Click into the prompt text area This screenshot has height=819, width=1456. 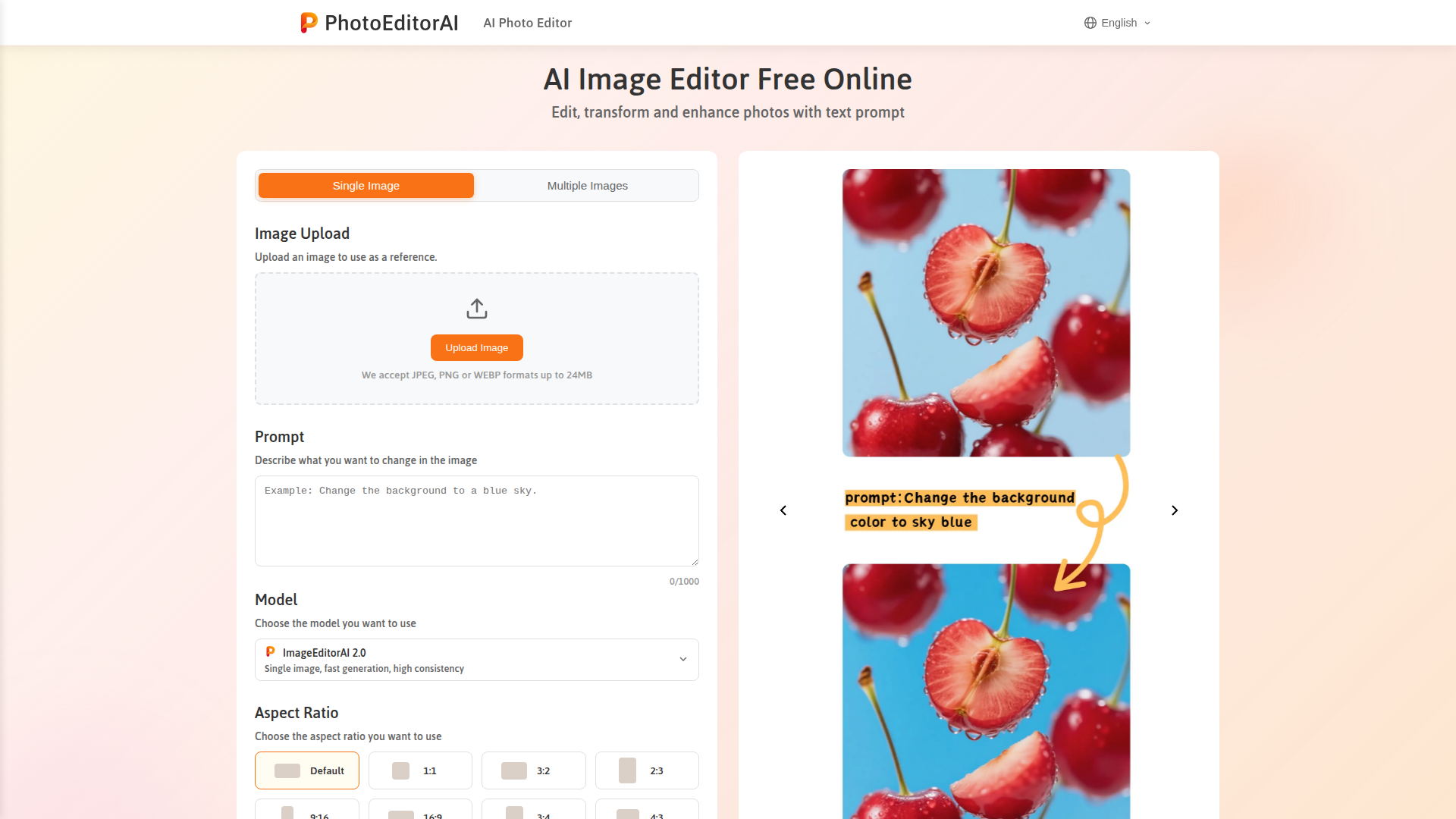pos(477,521)
